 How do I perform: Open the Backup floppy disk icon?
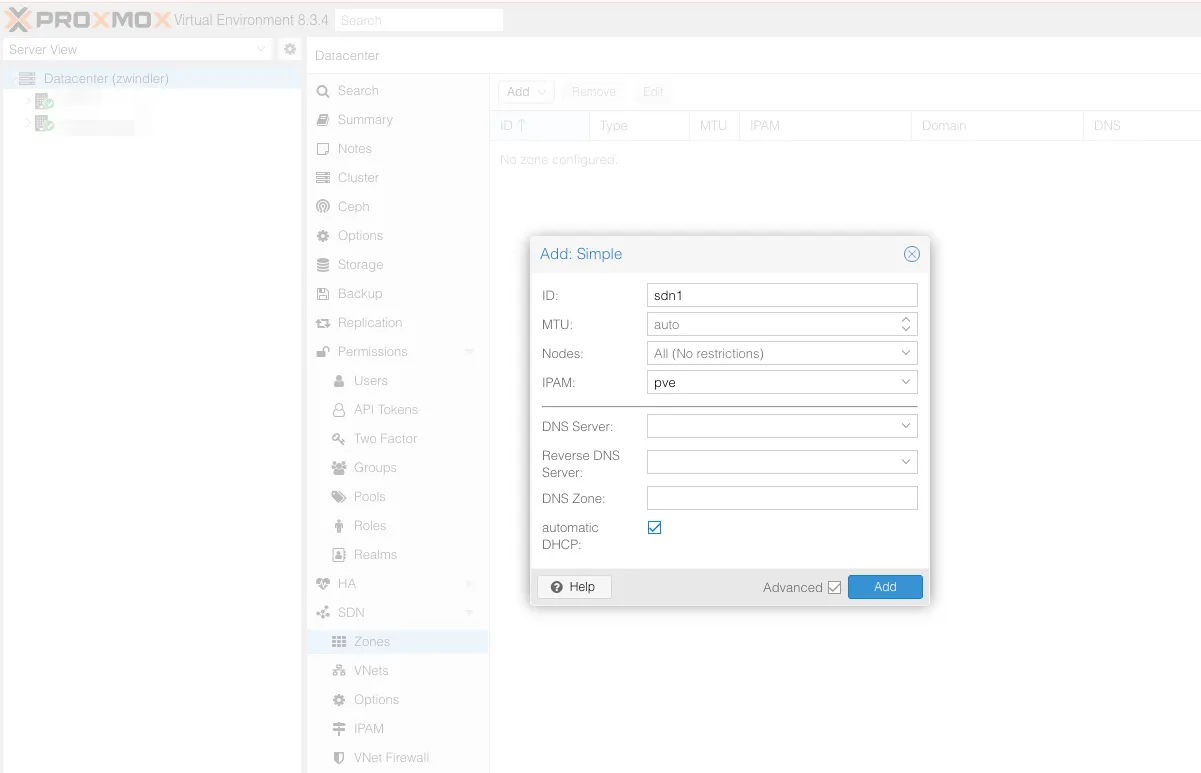323,294
